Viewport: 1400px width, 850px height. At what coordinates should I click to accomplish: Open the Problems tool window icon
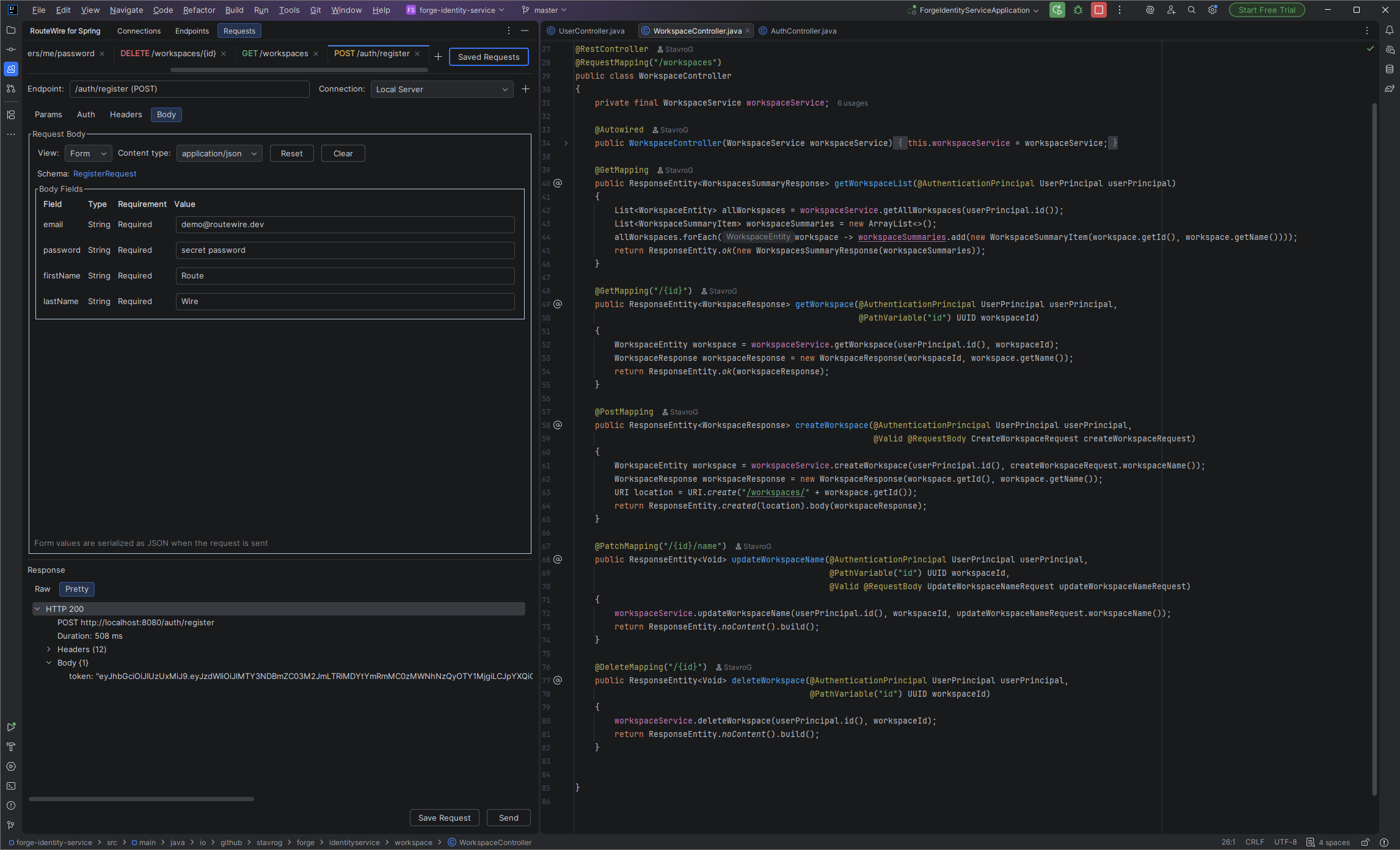coord(10,805)
